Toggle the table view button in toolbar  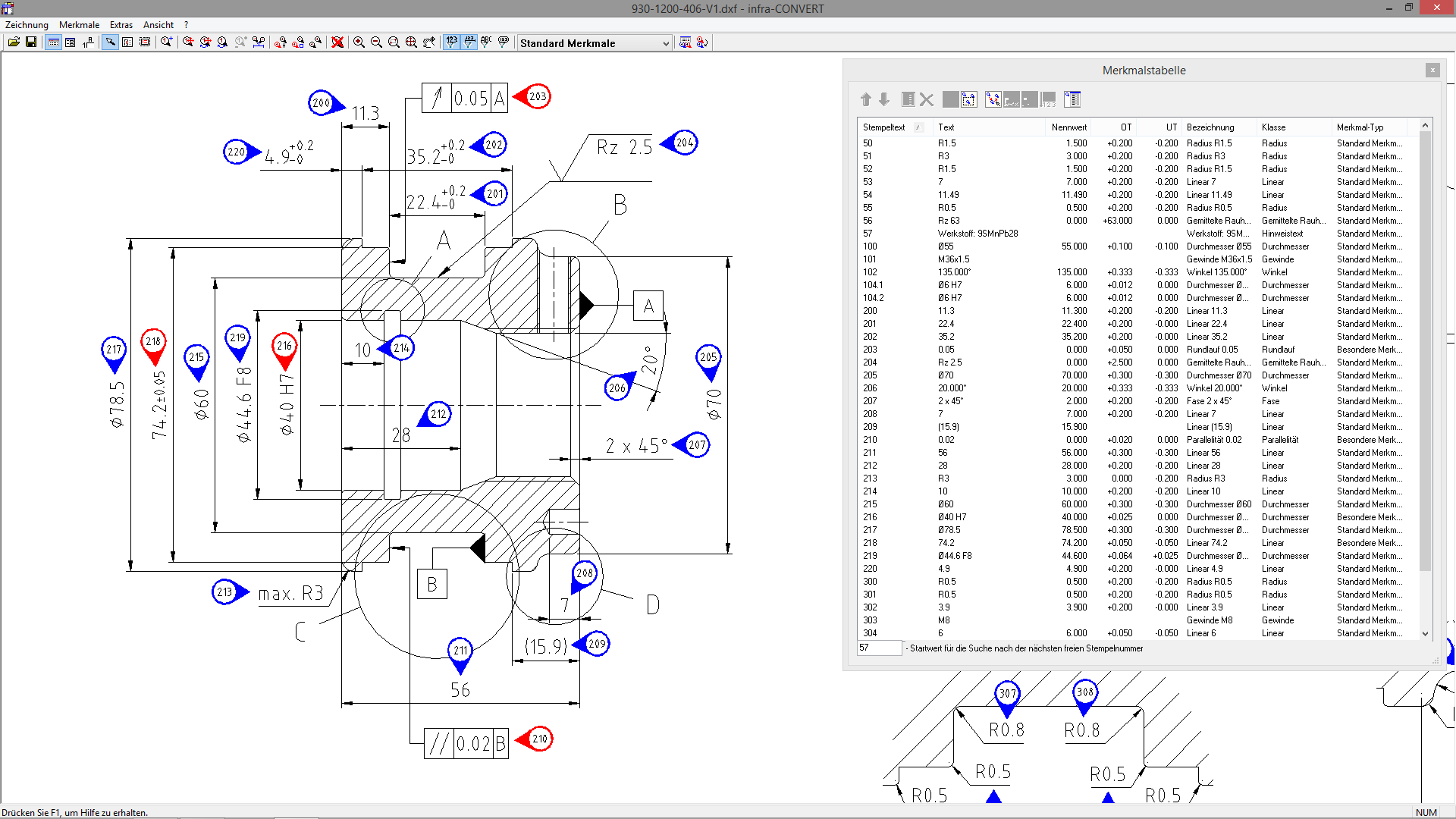tap(54, 42)
